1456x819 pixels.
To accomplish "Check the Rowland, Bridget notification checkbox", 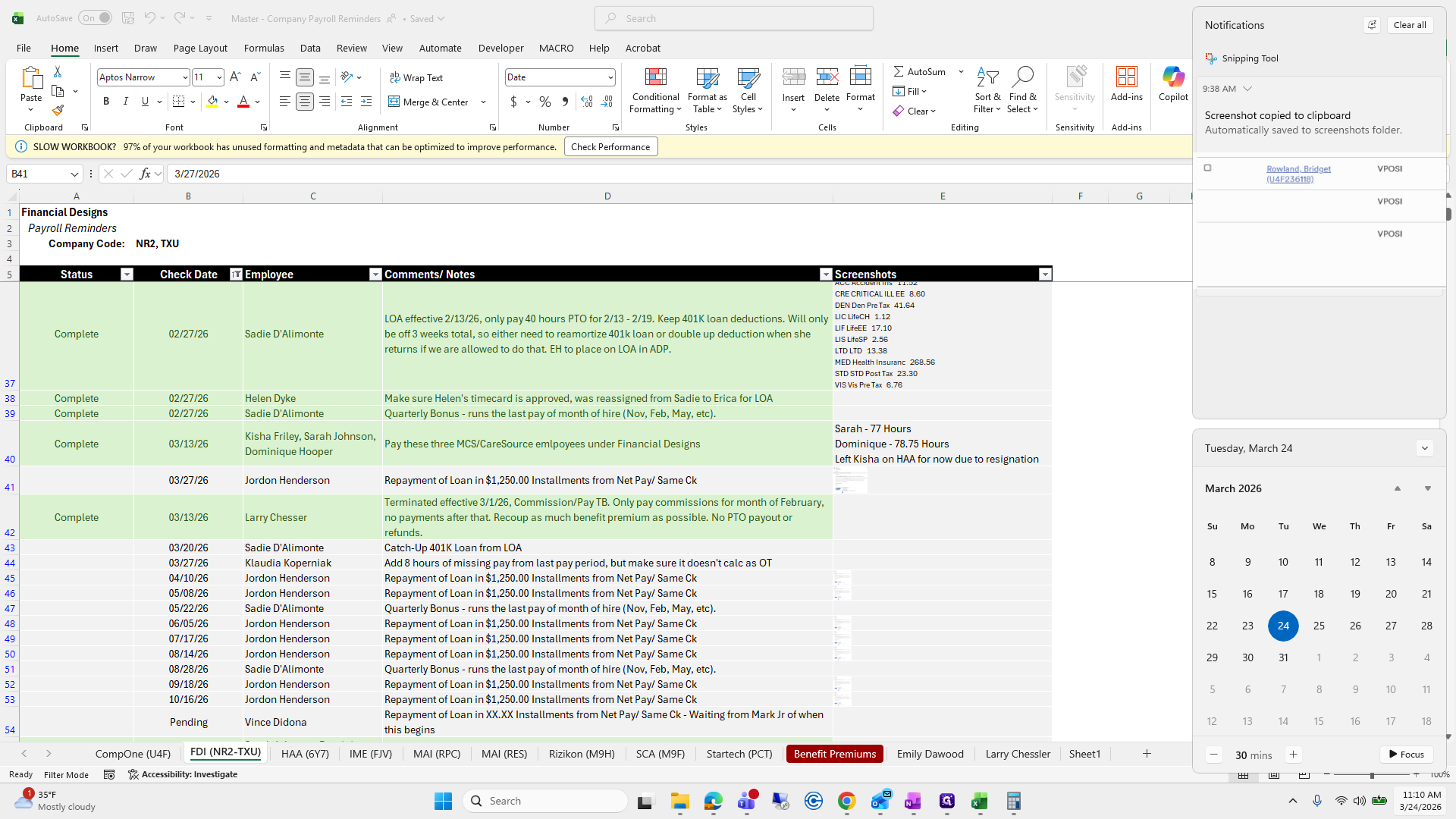I will (1208, 168).
